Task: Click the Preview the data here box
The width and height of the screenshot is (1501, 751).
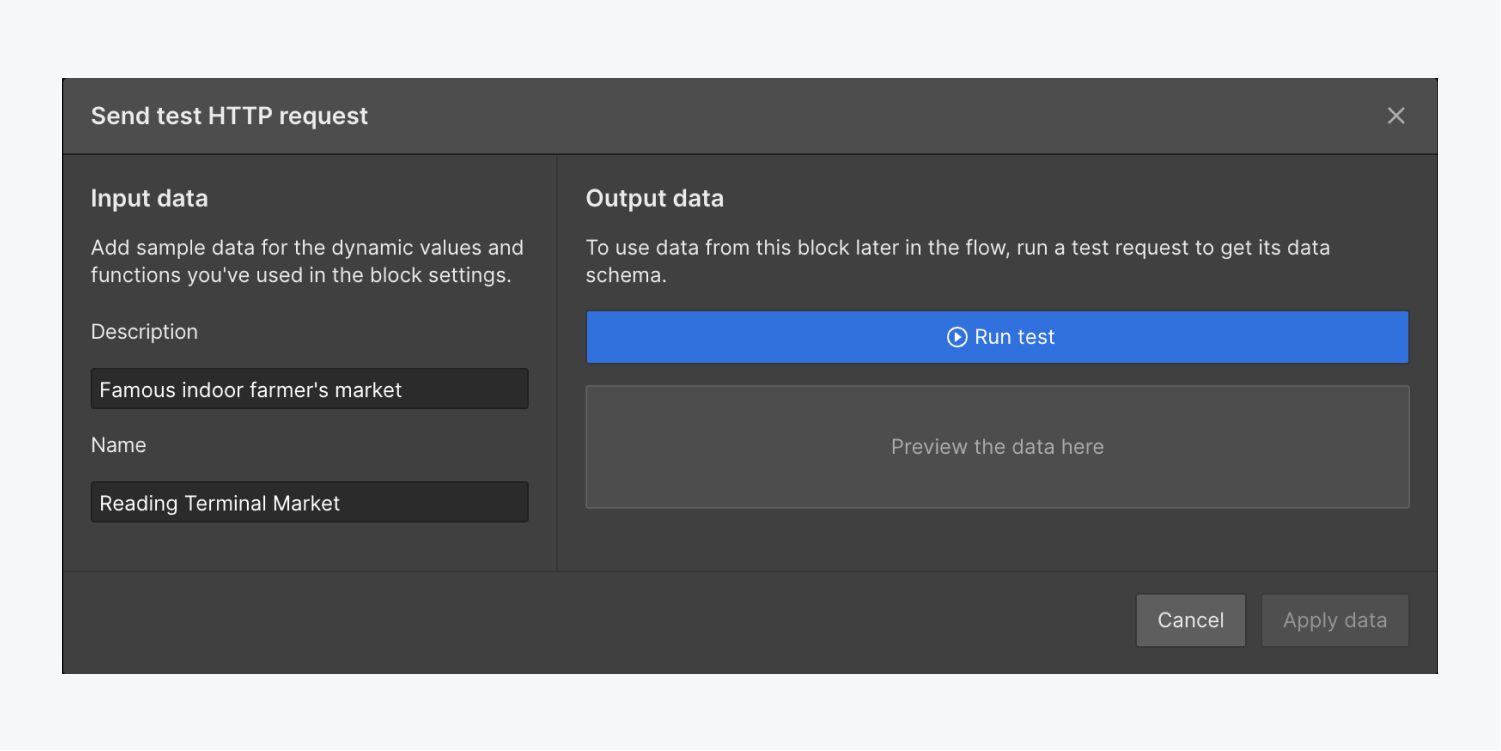Action: [997, 447]
